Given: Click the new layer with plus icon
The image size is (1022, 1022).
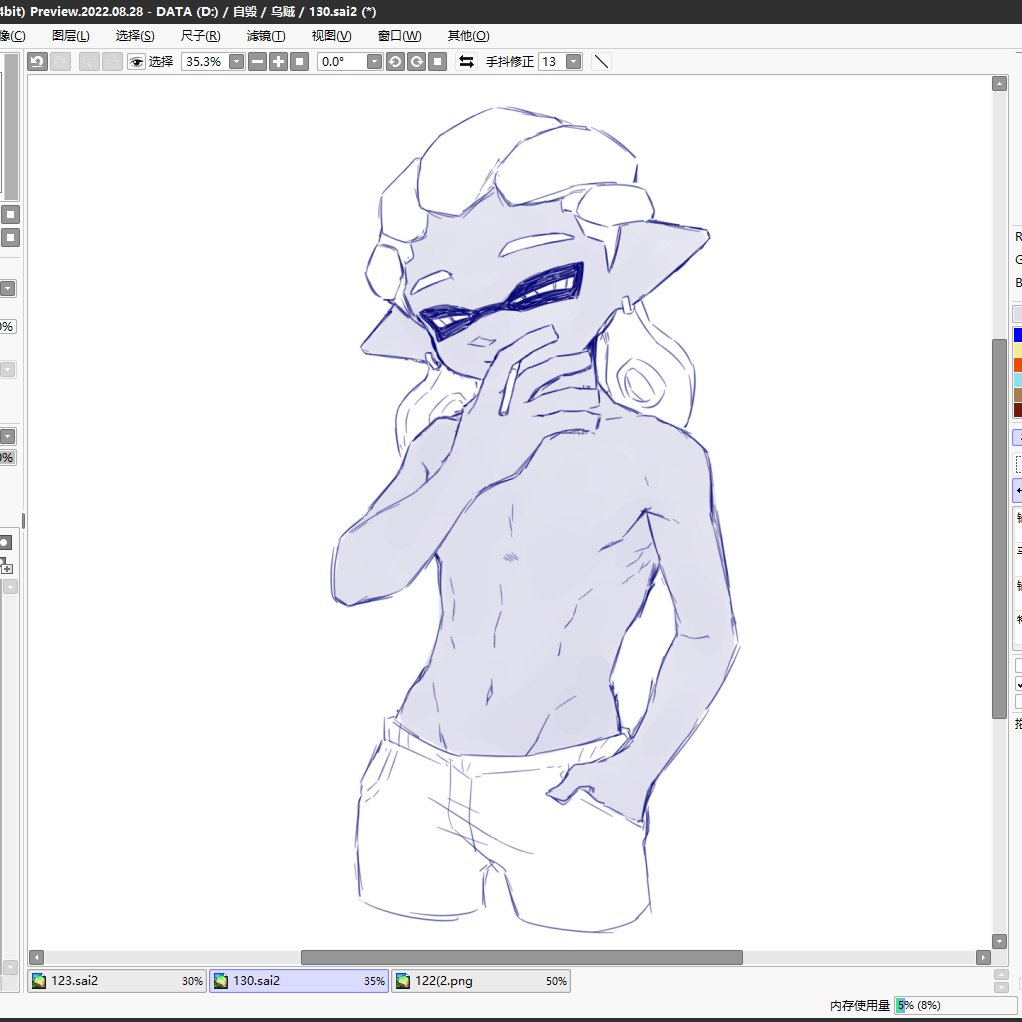Looking at the screenshot, I should (6, 566).
